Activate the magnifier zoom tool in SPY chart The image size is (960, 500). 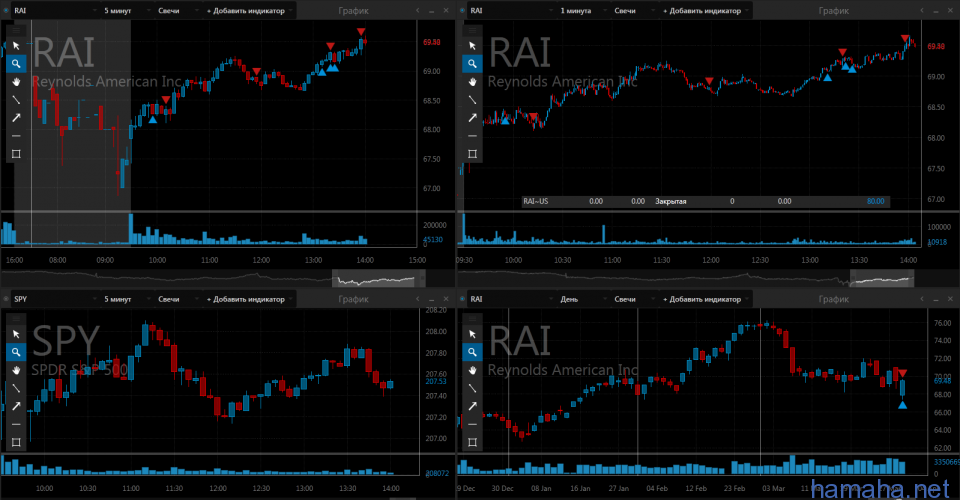pyautogui.click(x=16, y=352)
